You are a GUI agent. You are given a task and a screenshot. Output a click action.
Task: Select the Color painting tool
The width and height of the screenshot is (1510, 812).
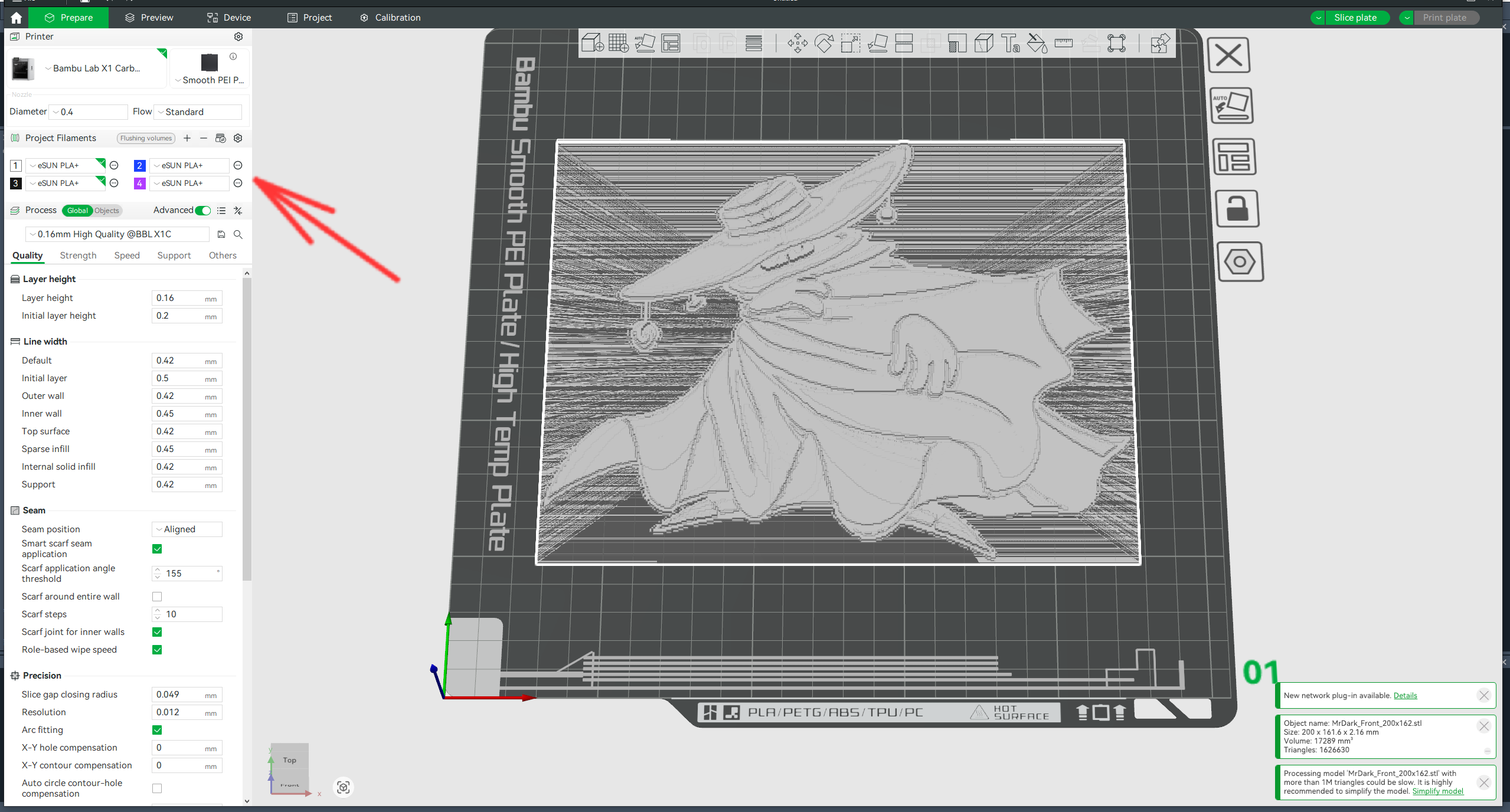click(x=1037, y=43)
